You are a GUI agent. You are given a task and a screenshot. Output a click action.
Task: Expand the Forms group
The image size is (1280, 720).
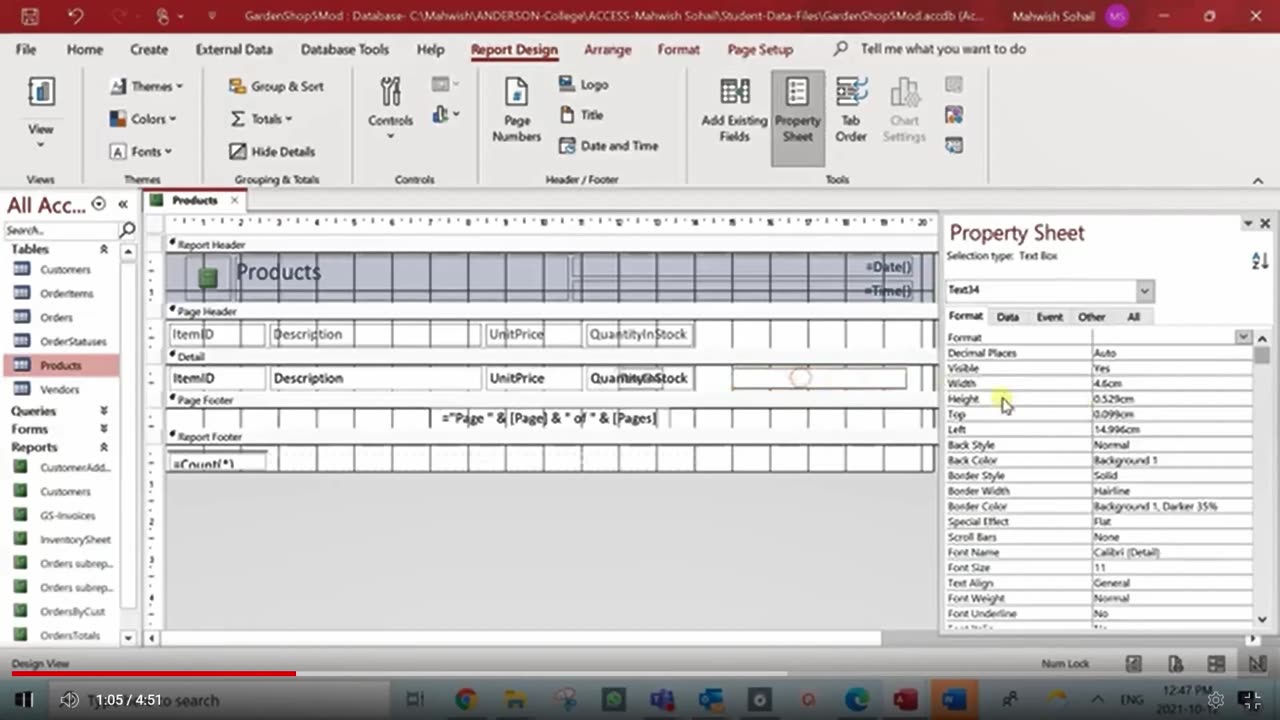(104, 429)
